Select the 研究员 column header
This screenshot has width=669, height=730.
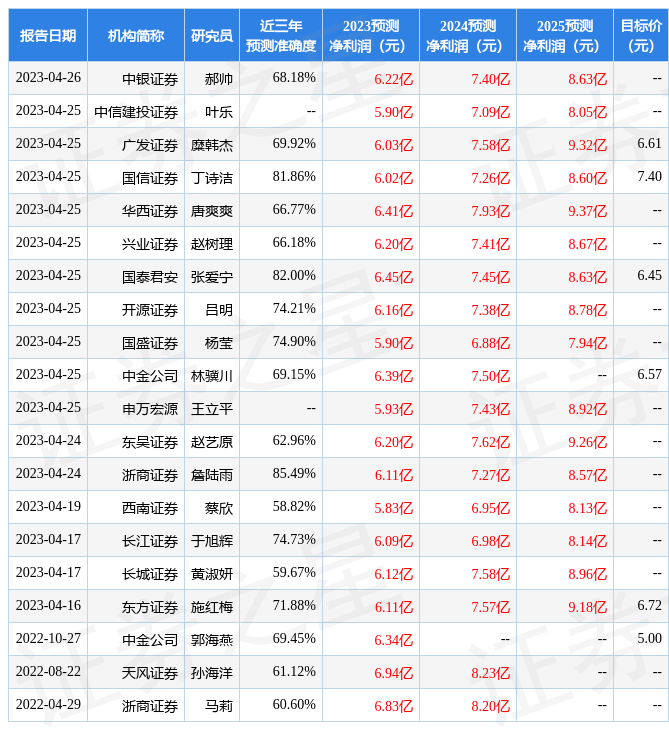(x=212, y=35)
